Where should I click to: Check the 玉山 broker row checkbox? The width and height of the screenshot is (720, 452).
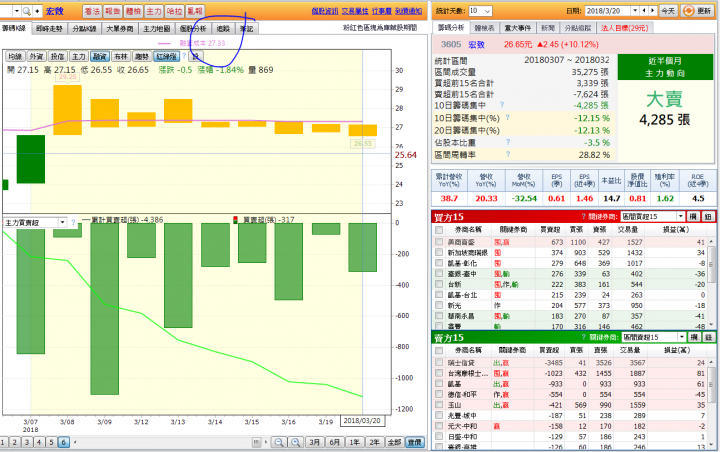[x=439, y=405]
